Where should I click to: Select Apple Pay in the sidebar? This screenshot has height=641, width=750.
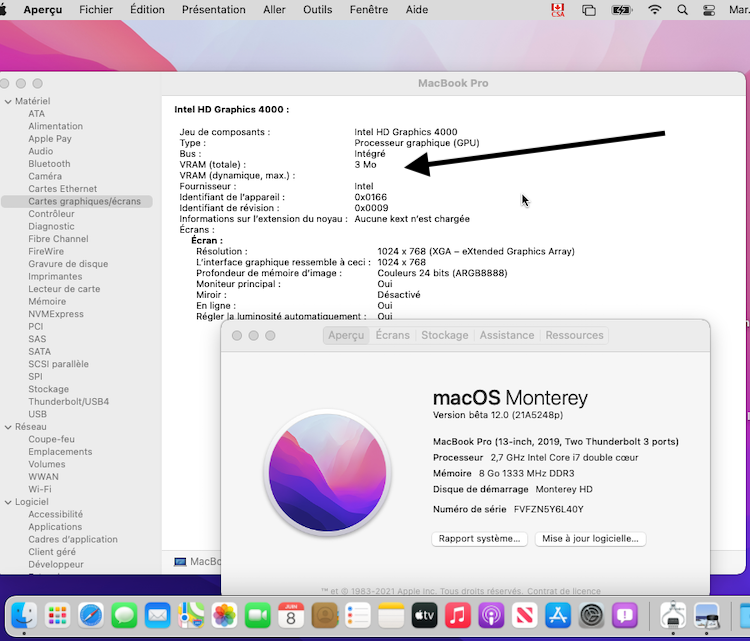coord(50,139)
